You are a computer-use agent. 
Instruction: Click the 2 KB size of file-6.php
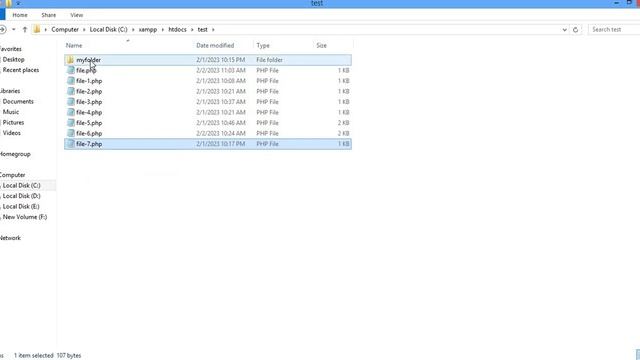coord(343,133)
